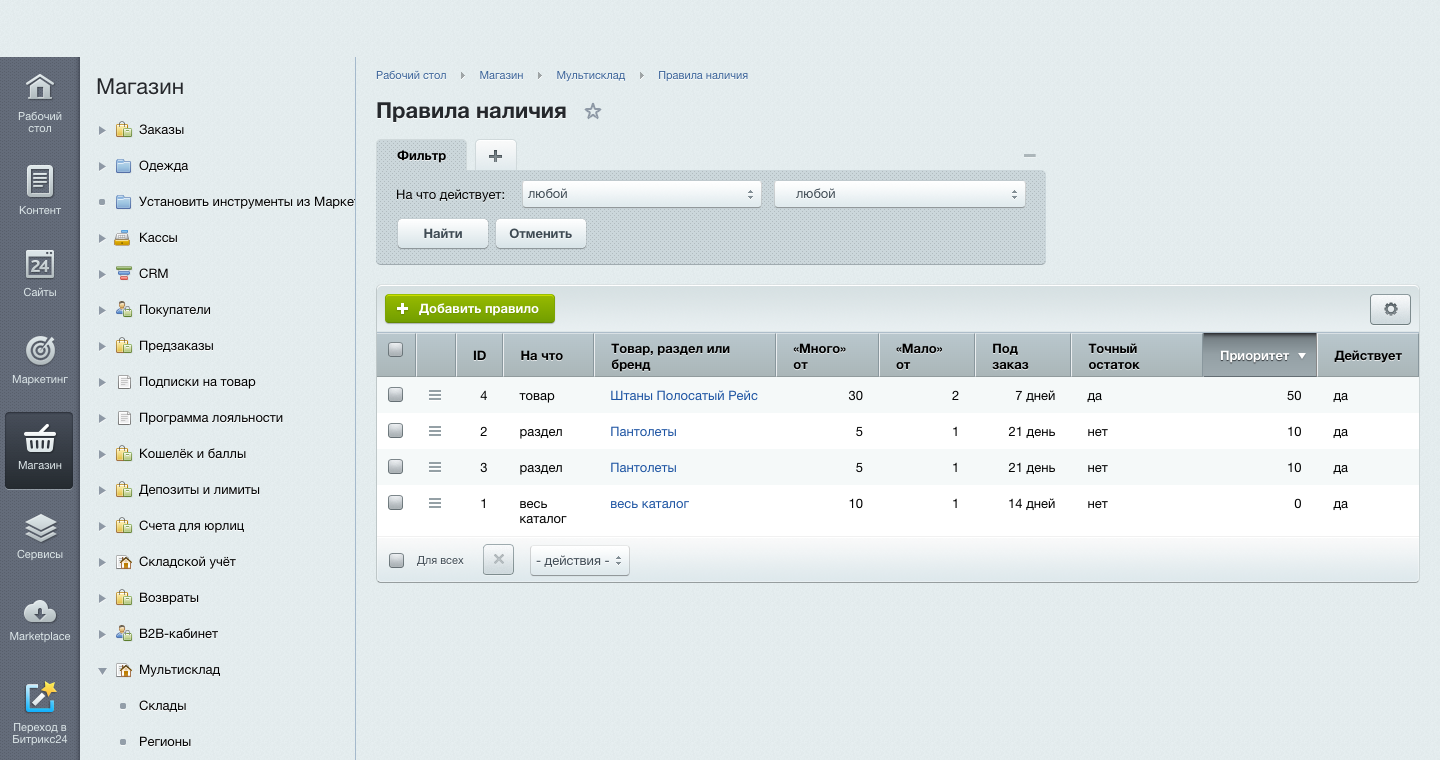Screen dimensions: 1440x760
Task: Toggle the Для всех checkbox
Action: [396, 560]
